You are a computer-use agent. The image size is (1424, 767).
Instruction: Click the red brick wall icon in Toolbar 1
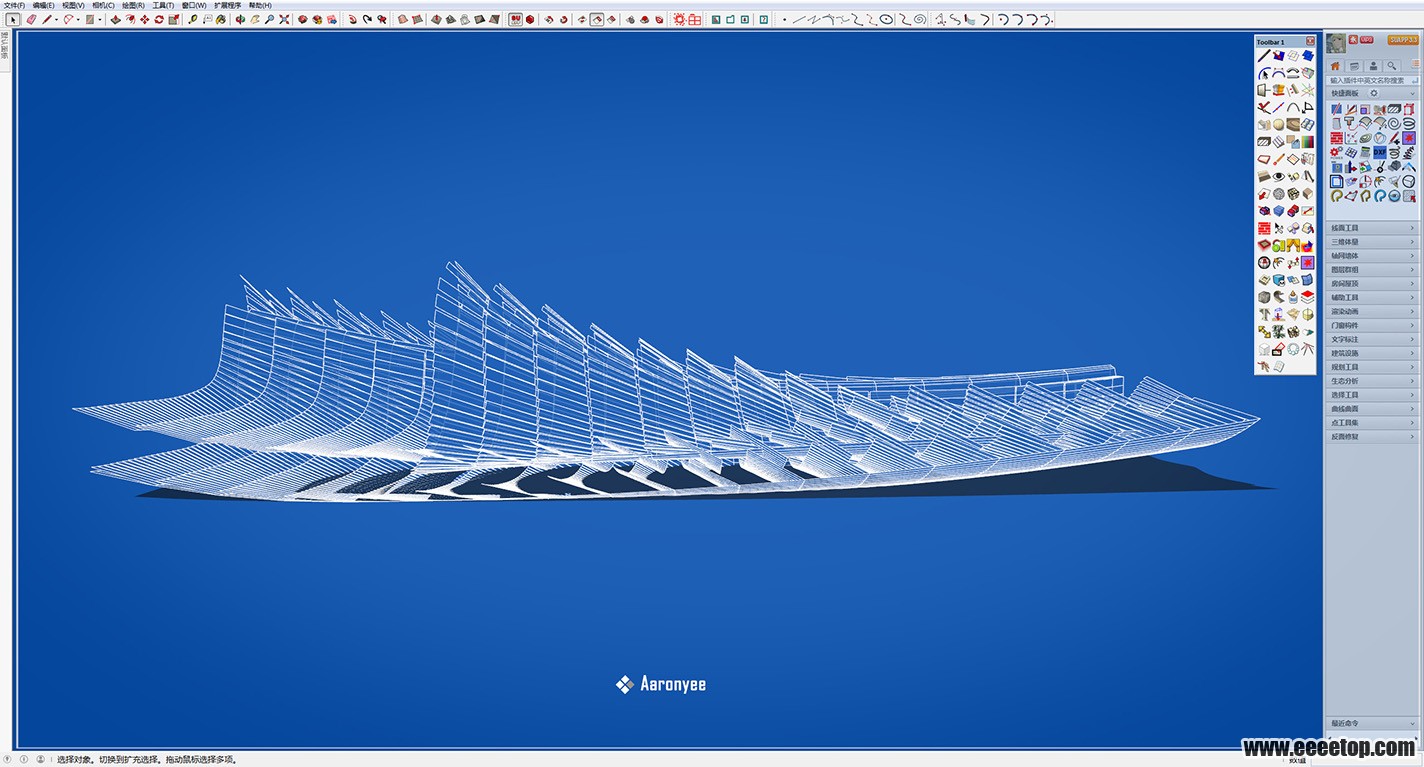click(x=1264, y=228)
